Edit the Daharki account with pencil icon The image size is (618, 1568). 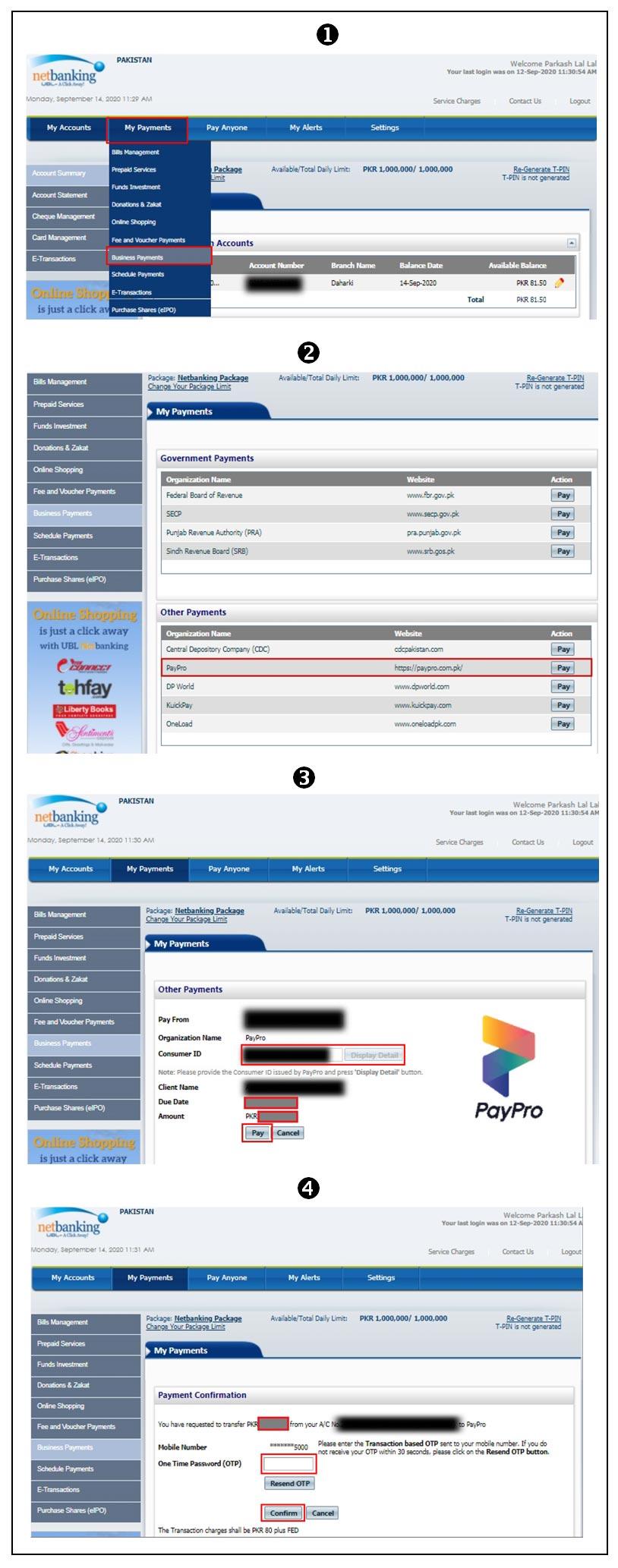(x=560, y=283)
